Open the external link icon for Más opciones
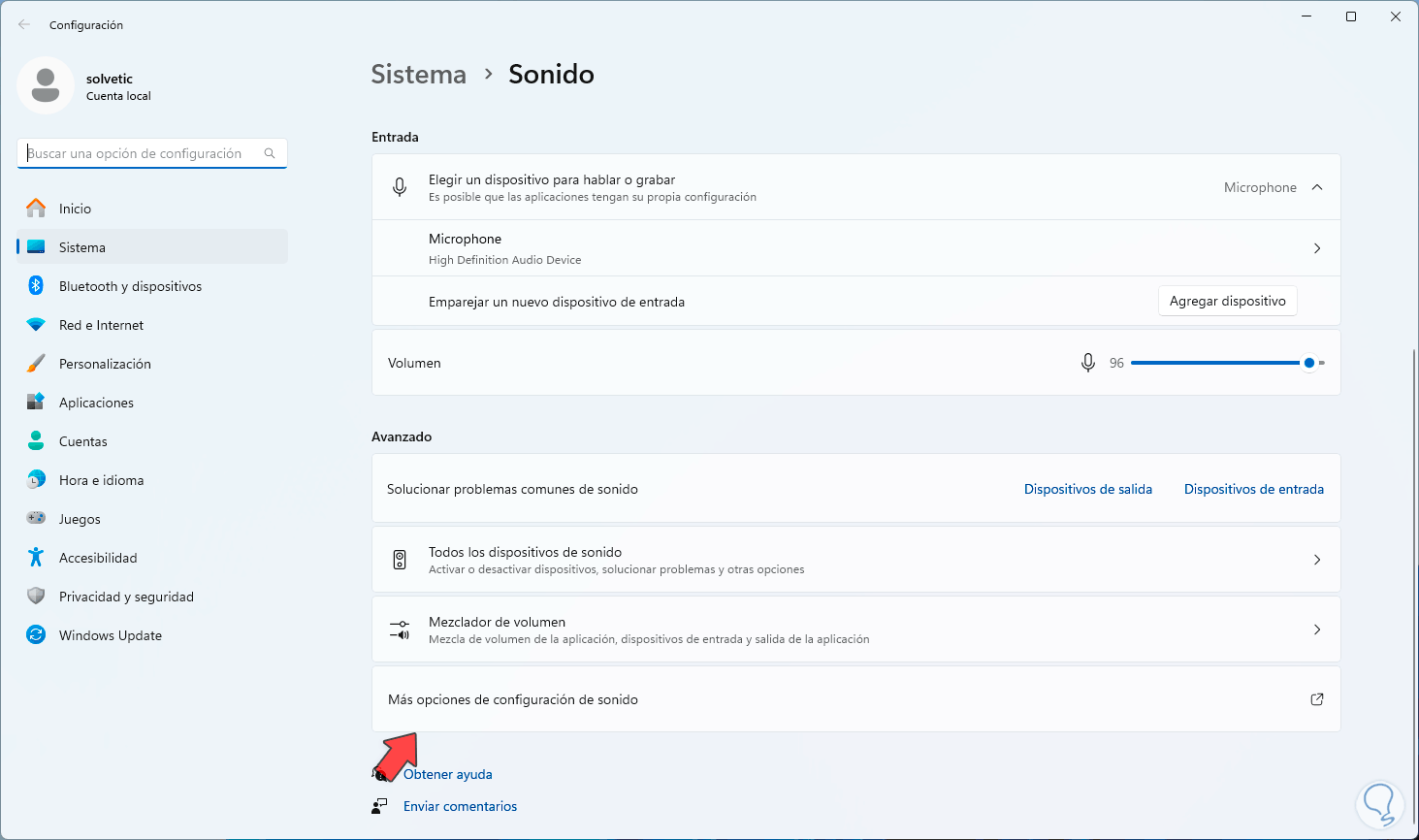This screenshot has height=840, width=1419. click(1316, 699)
